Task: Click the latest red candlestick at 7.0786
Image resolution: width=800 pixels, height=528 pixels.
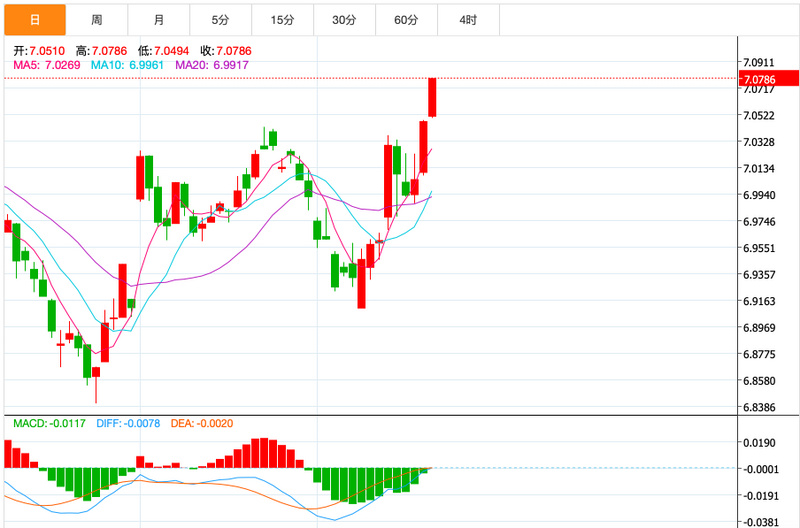Action: point(432,97)
